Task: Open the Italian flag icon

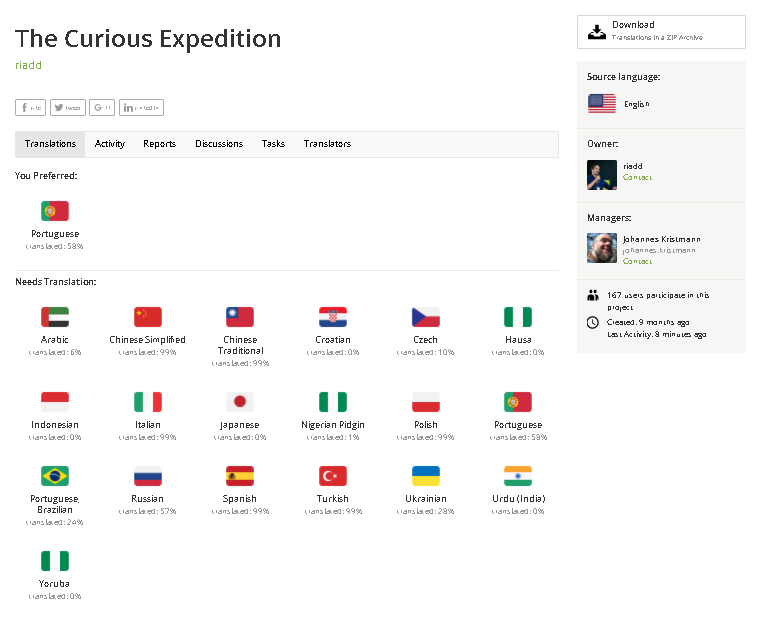Action: [x=148, y=402]
